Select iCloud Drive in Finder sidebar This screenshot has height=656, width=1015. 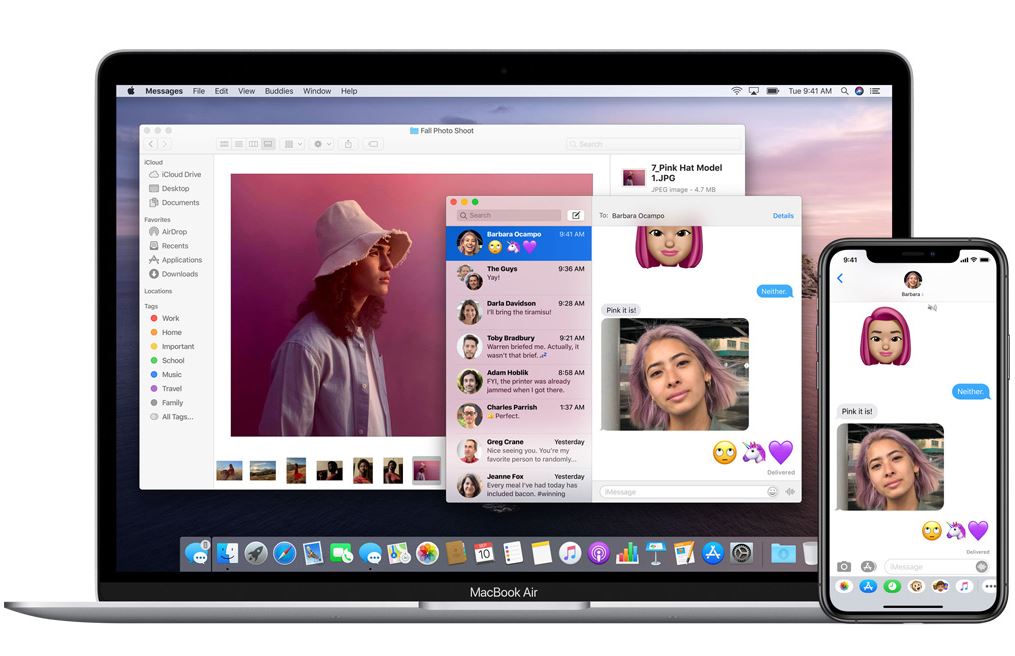click(x=175, y=174)
